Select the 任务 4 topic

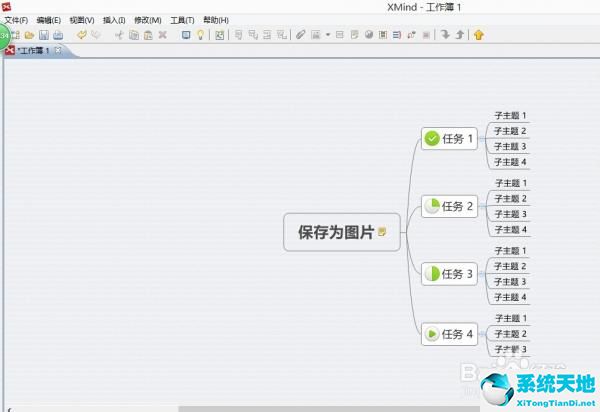click(x=449, y=334)
